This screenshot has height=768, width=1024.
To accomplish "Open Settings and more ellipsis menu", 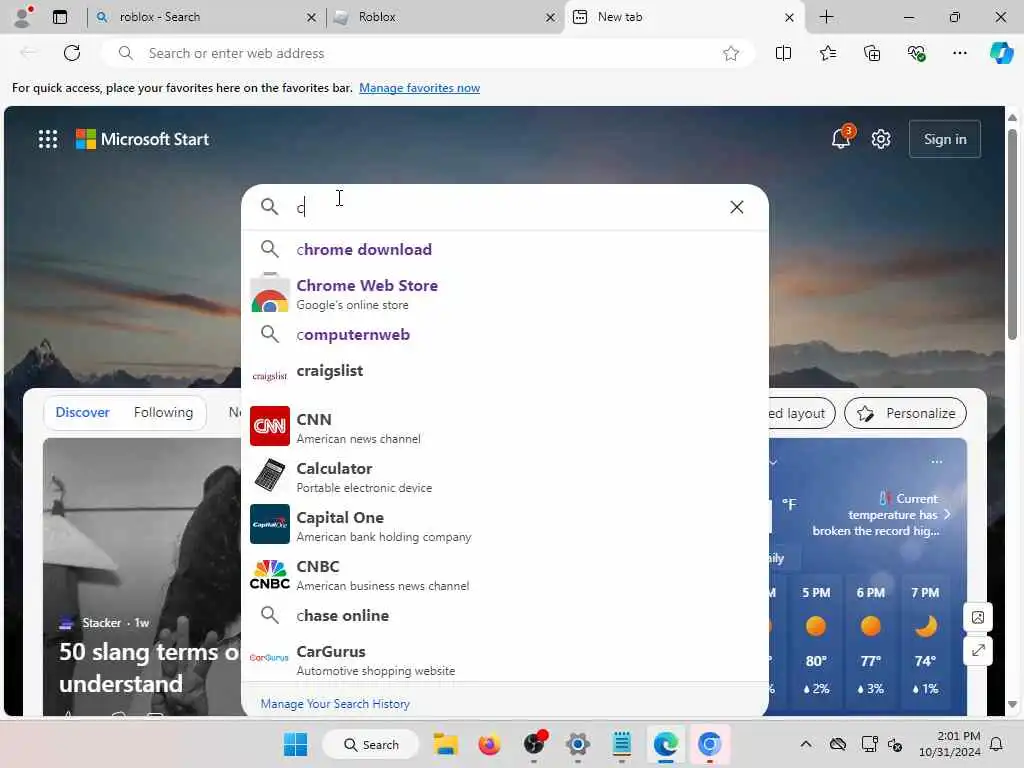I will pyautogui.click(x=959, y=53).
